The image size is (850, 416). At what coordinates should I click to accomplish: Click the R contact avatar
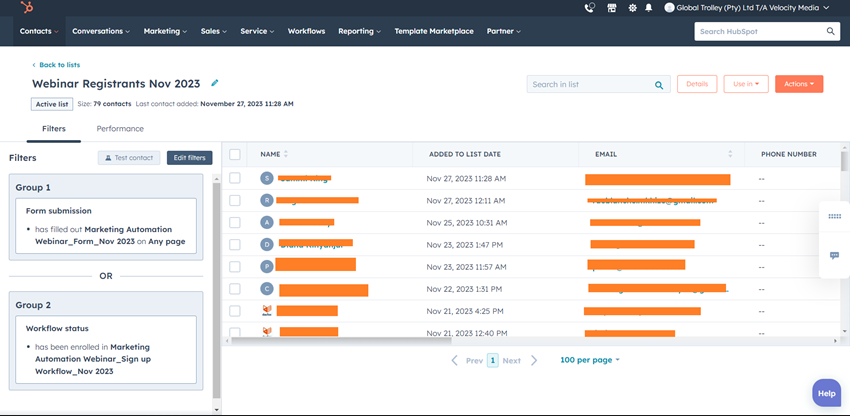(x=266, y=200)
